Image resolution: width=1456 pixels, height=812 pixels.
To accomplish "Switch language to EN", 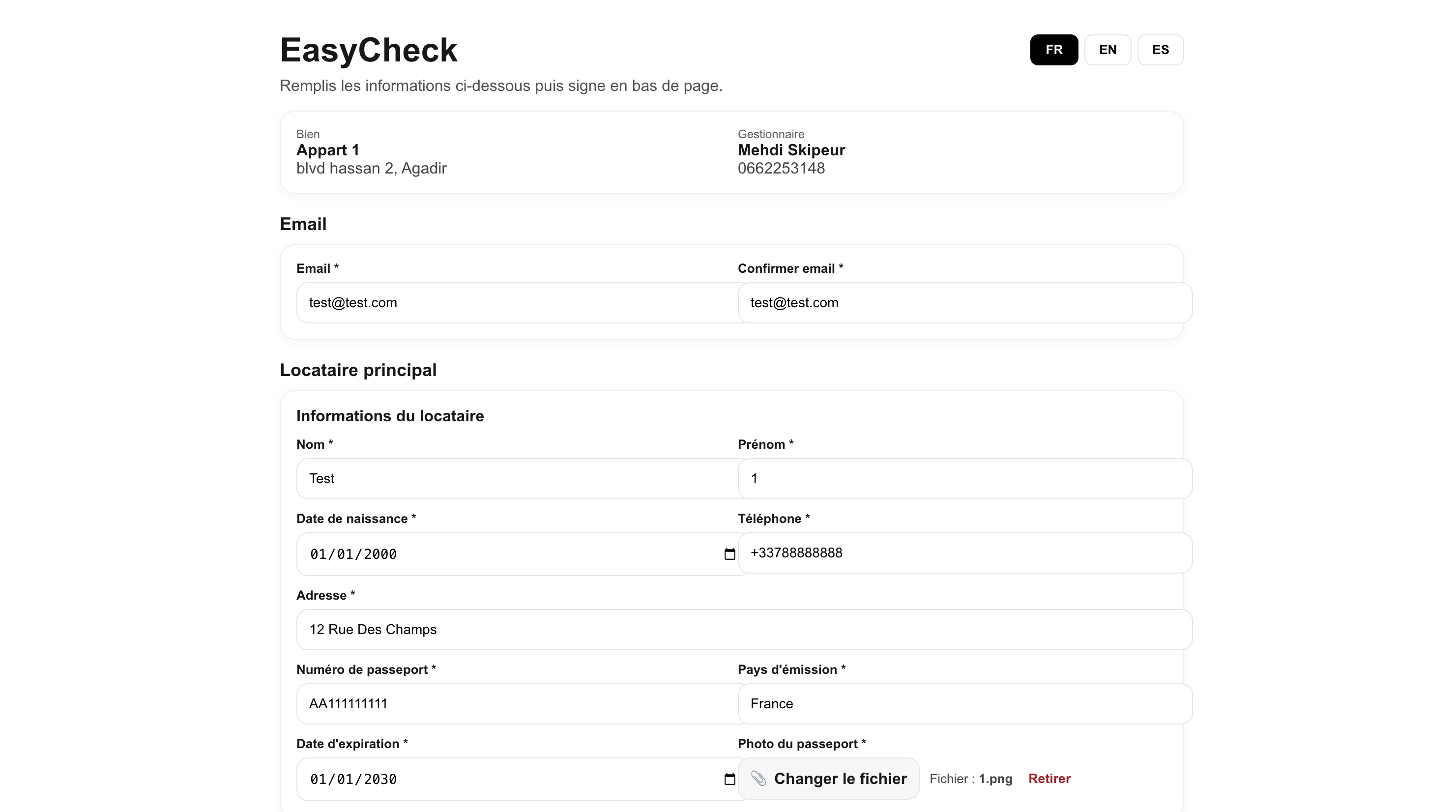I will [1107, 50].
